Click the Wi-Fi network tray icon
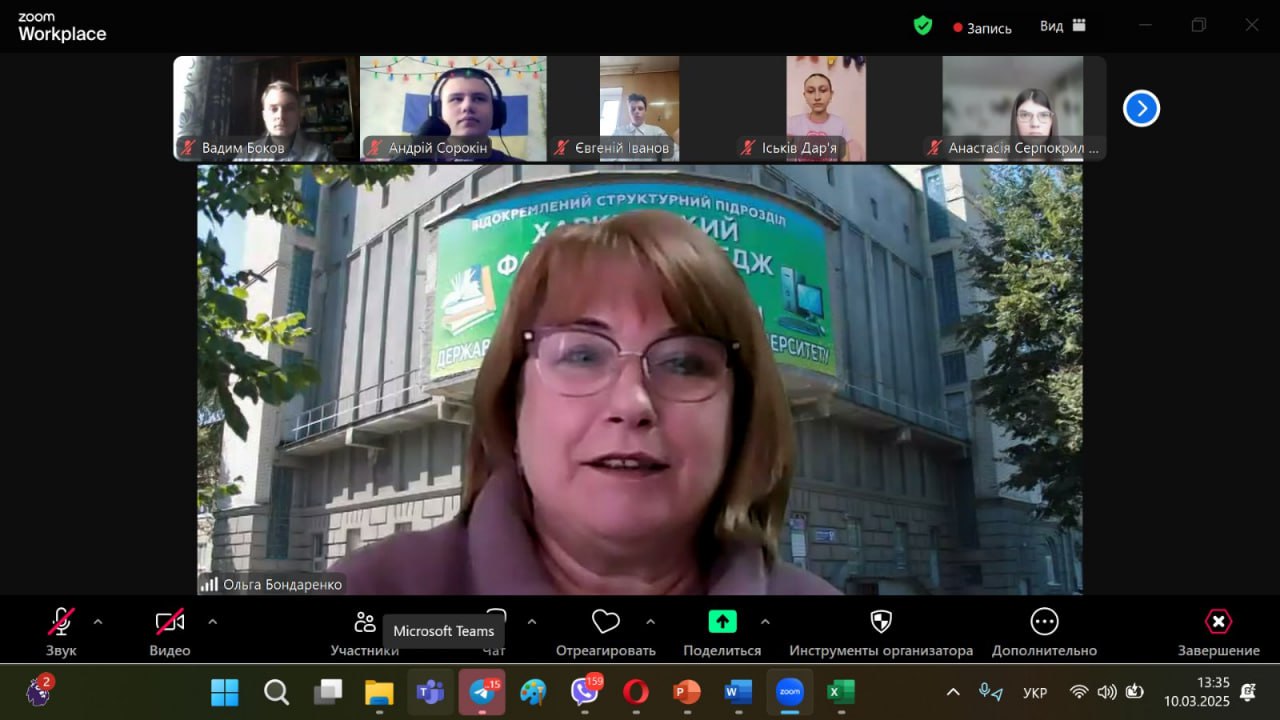The height and width of the screenshot is (720, 1280). [x=1079, y=692]
